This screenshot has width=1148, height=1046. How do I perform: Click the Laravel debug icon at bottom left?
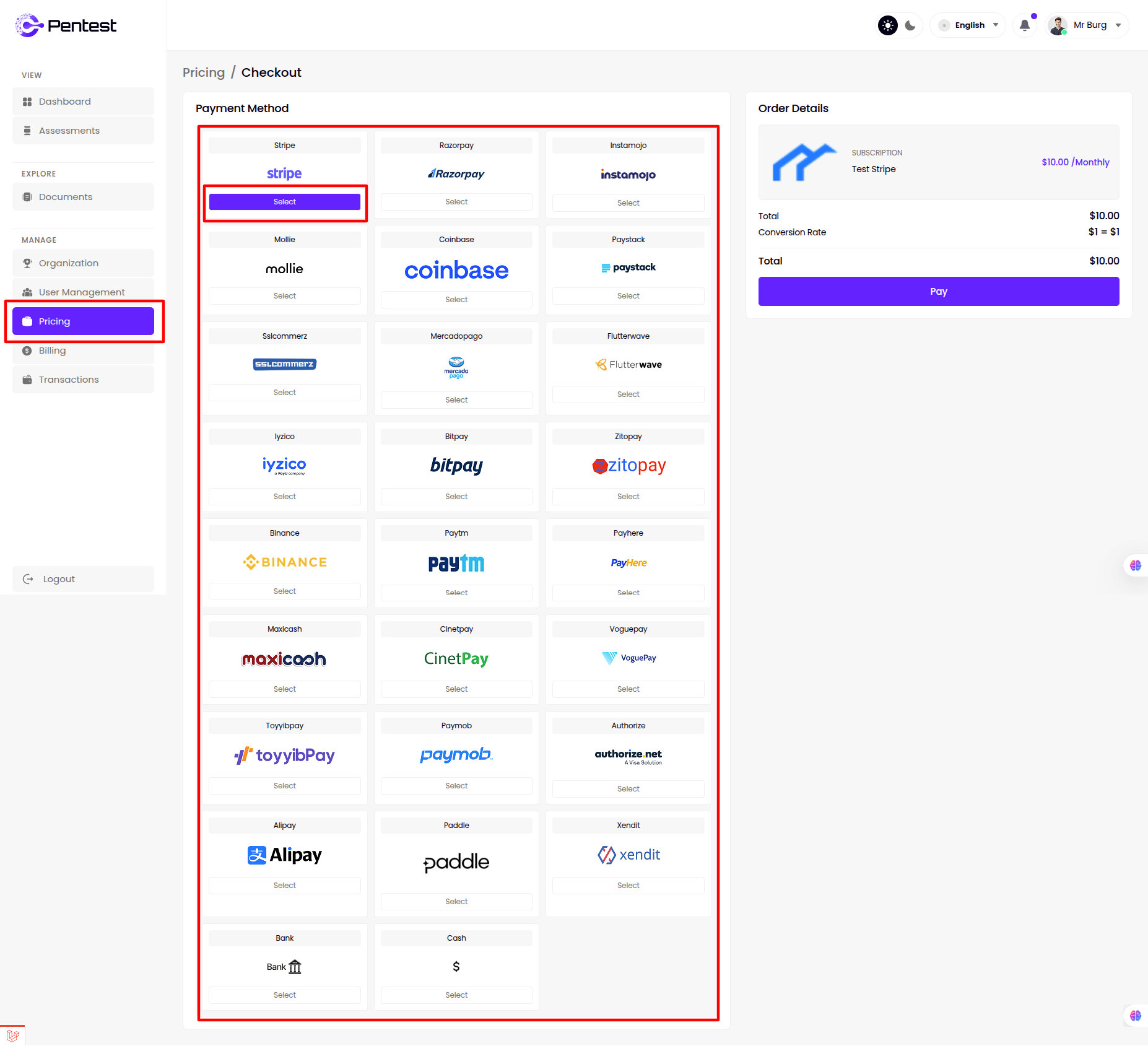click(x=12, y=1035)
